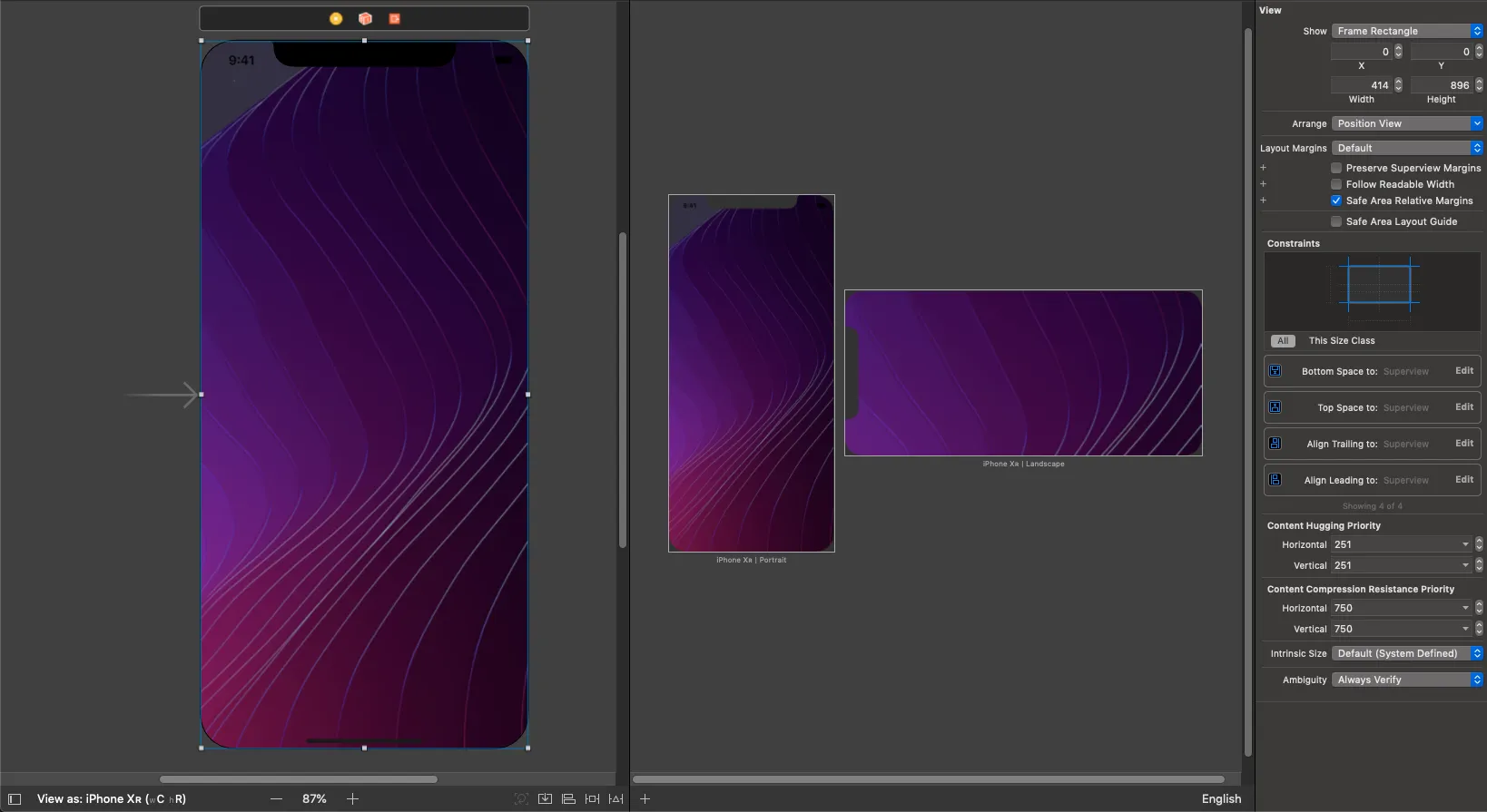Uncheck Safe Area Relative Margins

coord(1336,201)
